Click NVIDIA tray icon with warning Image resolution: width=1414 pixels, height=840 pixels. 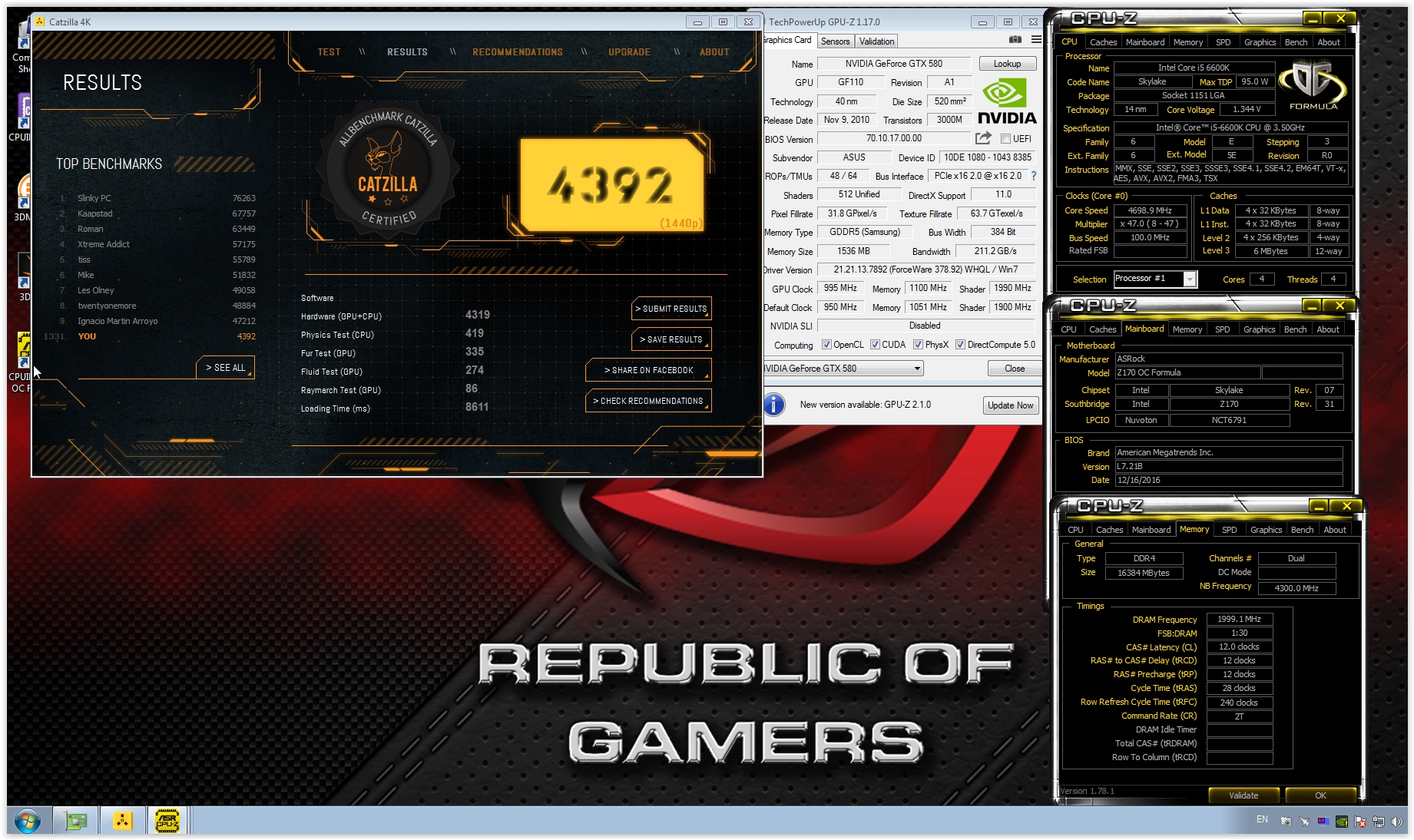pos(1341,821)
